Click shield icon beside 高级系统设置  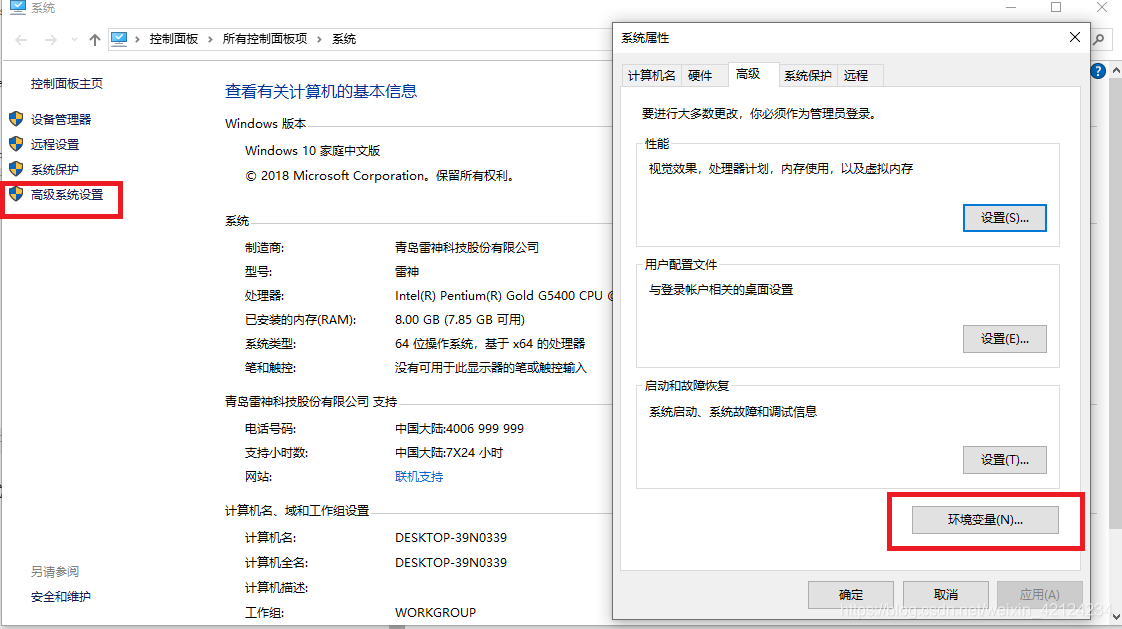(16, 194)
